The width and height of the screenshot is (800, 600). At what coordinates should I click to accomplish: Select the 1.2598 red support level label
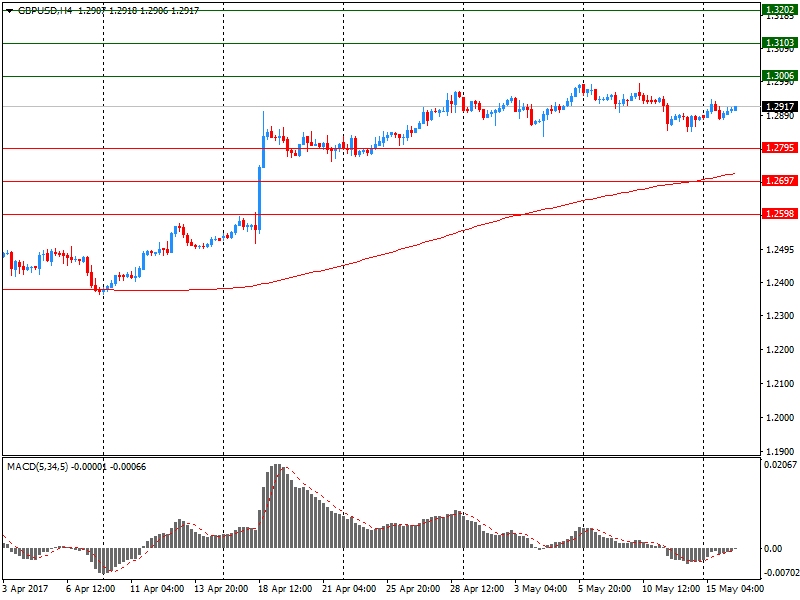pos(780,214)
